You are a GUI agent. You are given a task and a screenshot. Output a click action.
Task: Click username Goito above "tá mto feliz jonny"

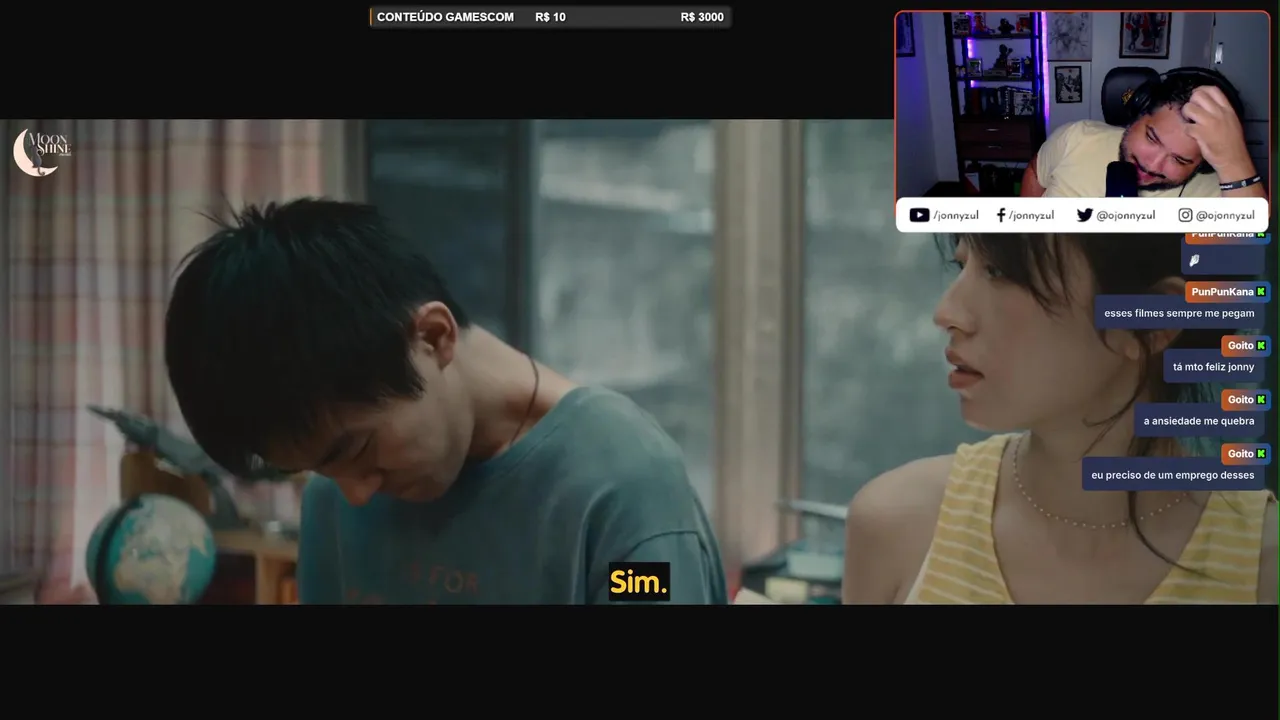click(1240, 346)
